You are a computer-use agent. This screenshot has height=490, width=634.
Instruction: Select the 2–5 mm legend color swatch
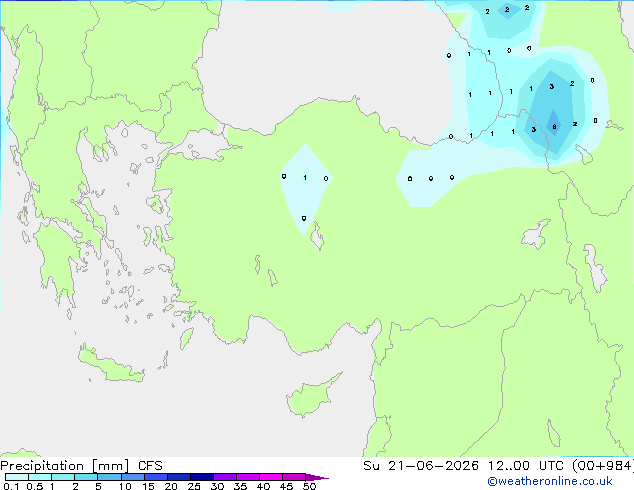pos(86,477)
